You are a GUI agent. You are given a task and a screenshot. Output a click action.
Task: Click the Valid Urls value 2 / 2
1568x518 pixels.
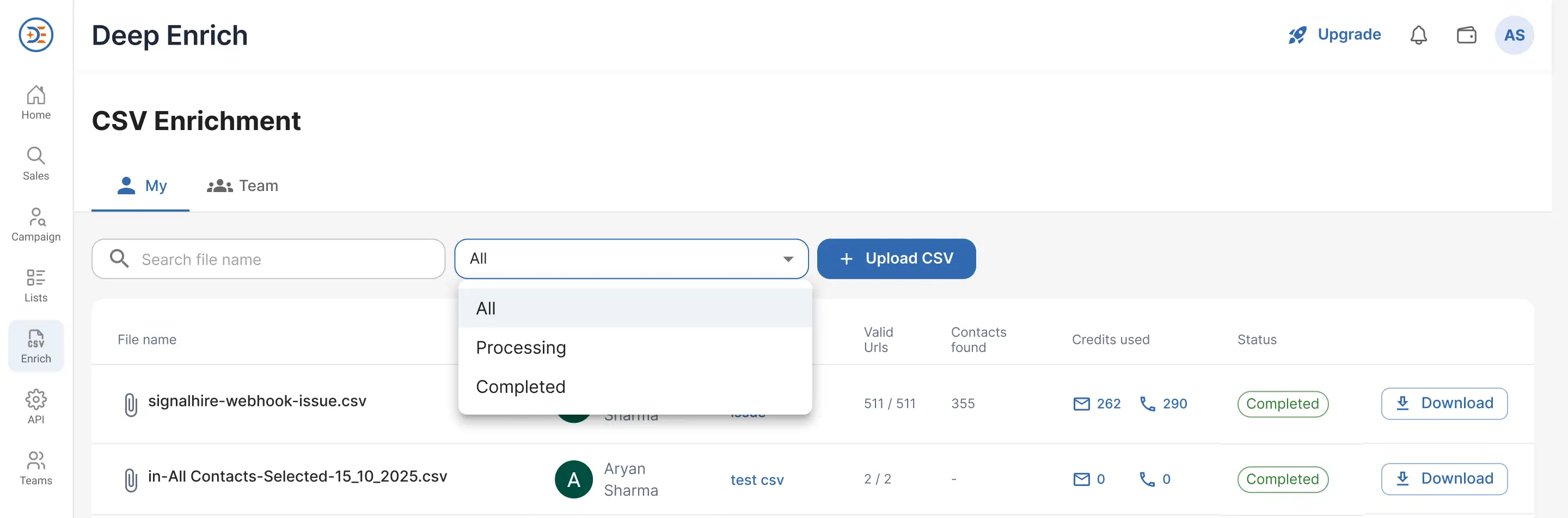click(877, 479)
